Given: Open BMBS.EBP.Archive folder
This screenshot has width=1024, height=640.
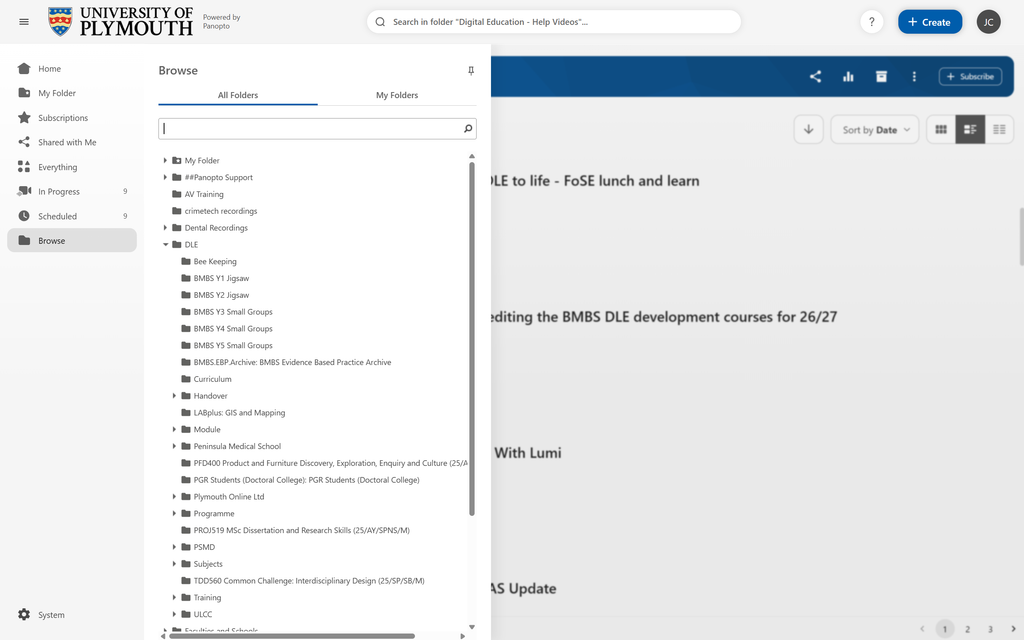Looking at the screenshot, I should tap(286, 362).
